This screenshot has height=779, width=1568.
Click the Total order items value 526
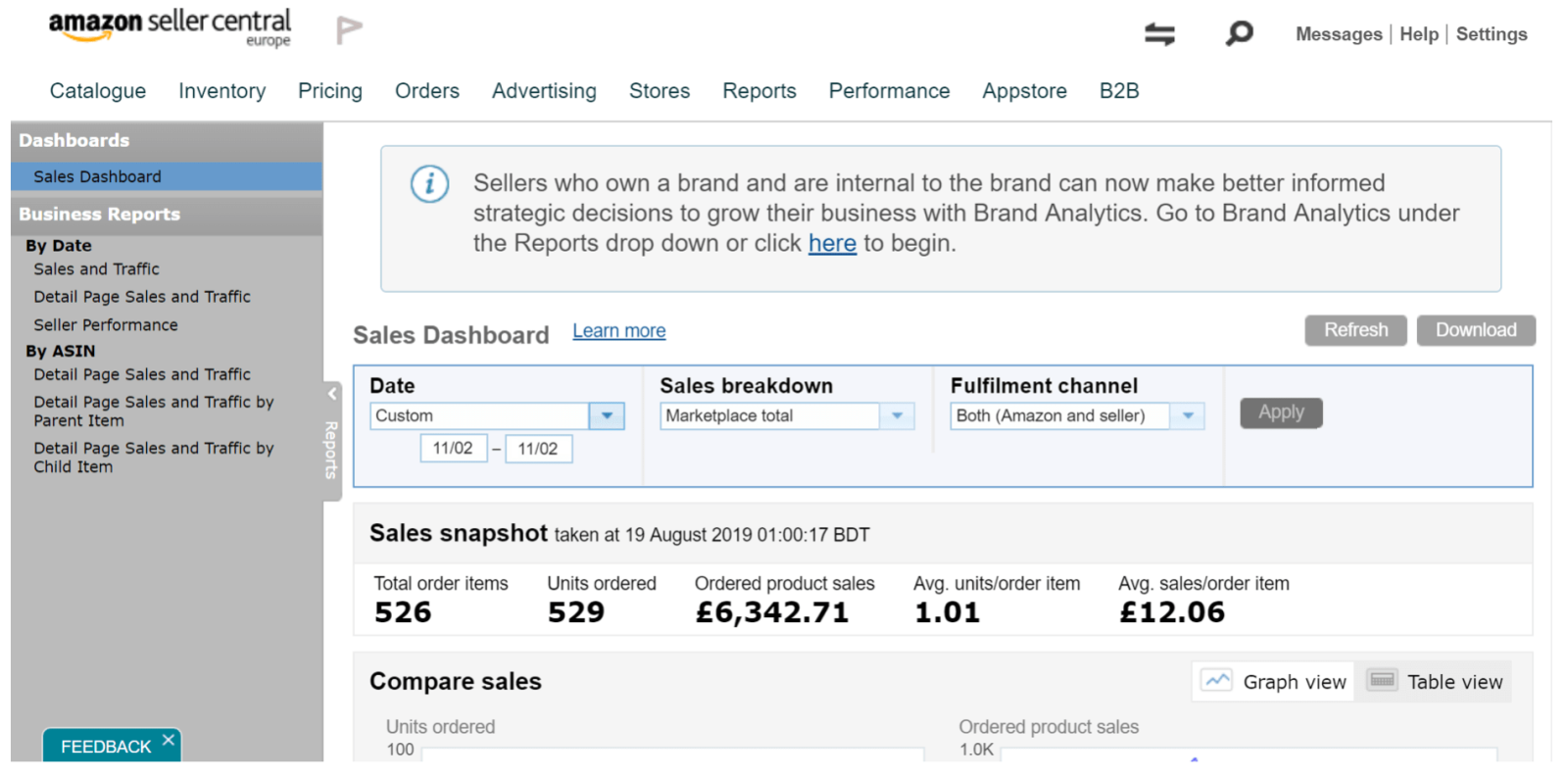pyautogui.click(x=403, y=612)
